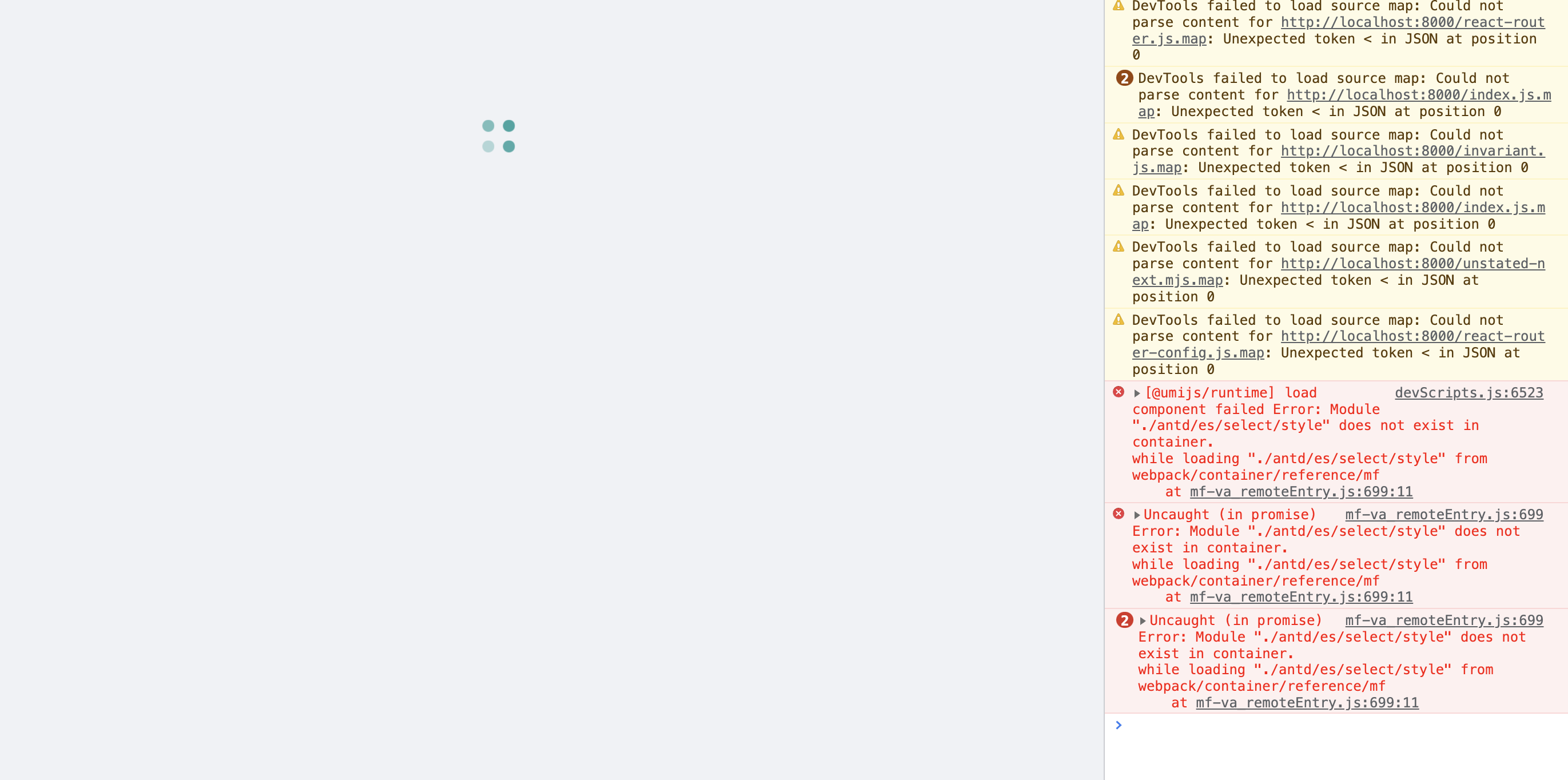
Task: Click the loading spinner dots on the page
Action: click(x=499, y=137)
